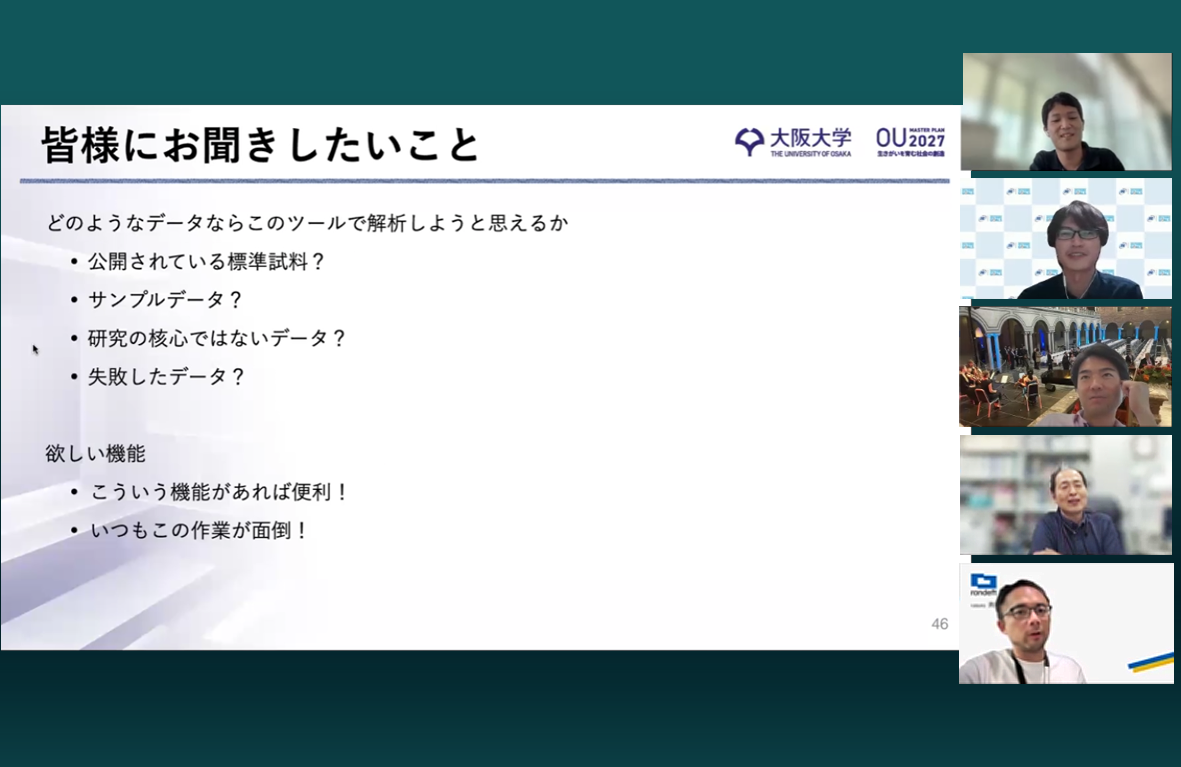This screenshot has width=1181, height=767.
Task: Select the video tile with checkered logo backdrop
Action: pos(1065,239)
